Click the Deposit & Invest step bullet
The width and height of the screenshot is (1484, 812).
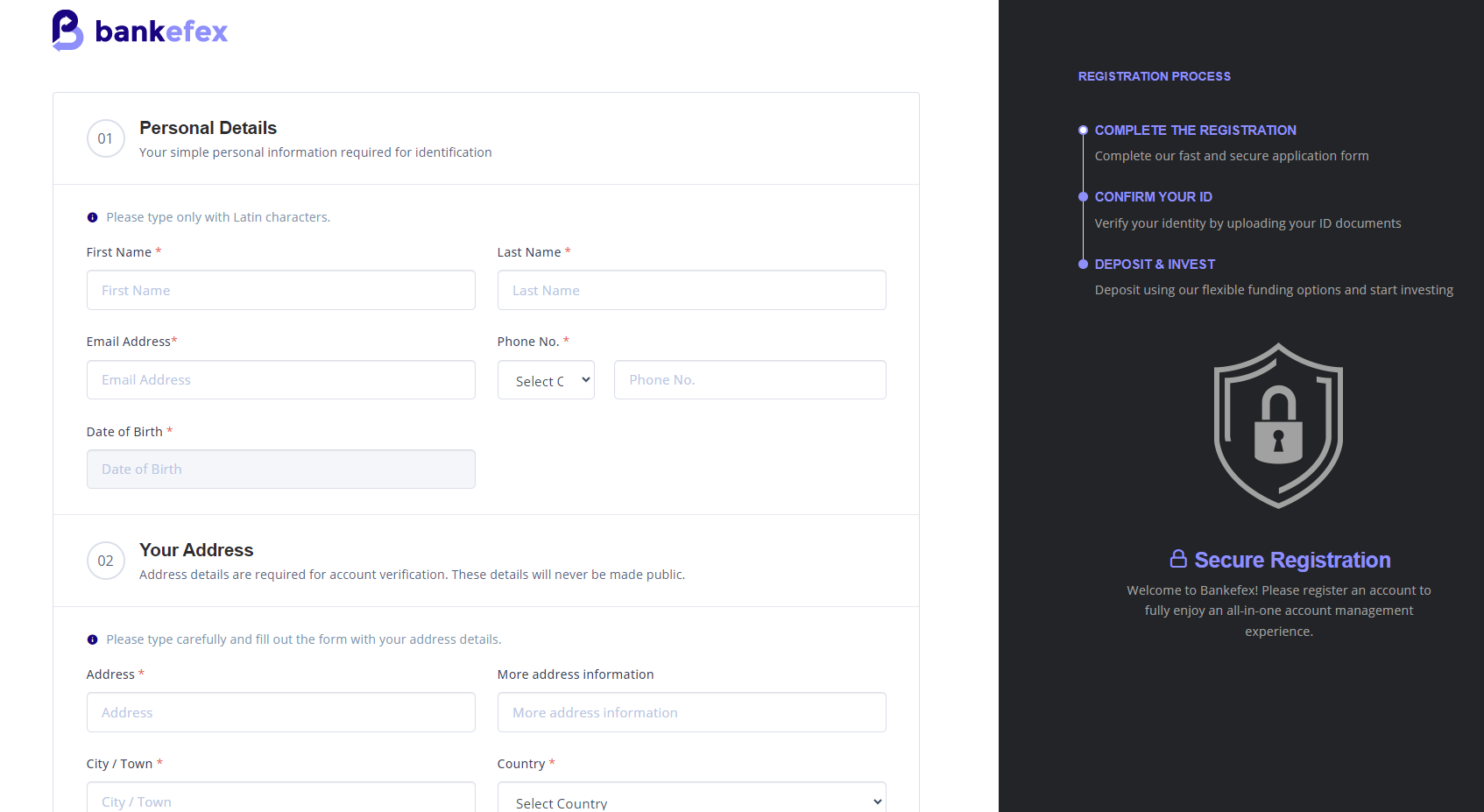(1083, 264)
